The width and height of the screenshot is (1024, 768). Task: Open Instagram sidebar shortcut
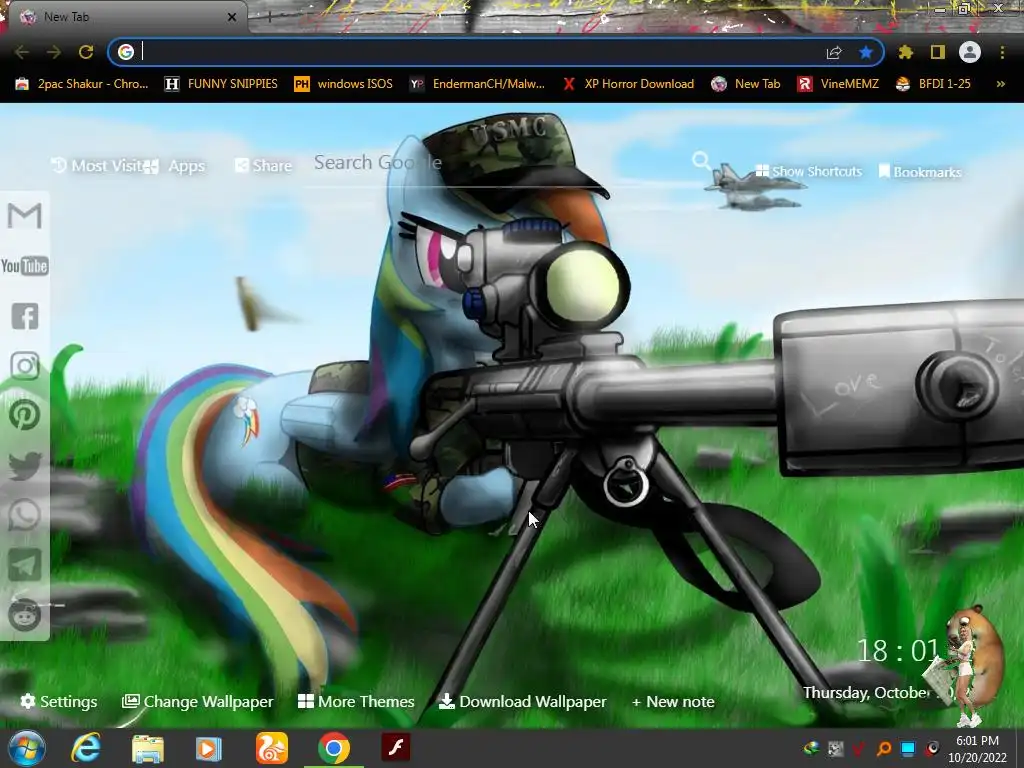[25, 366]
